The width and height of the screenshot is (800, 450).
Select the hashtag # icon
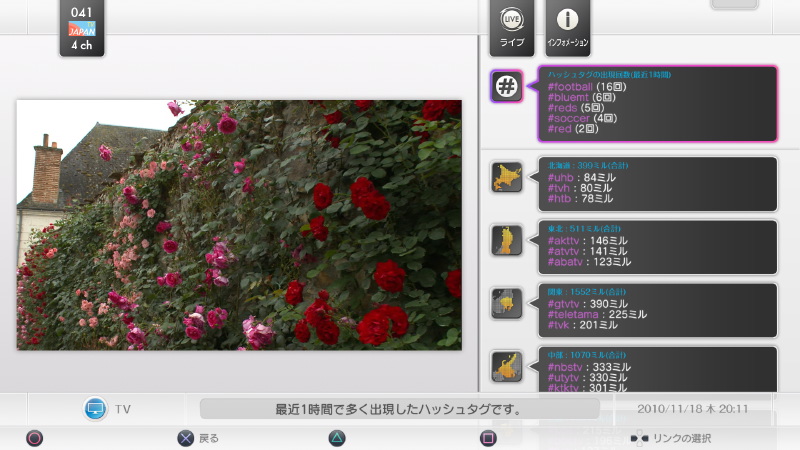[507, 87]
